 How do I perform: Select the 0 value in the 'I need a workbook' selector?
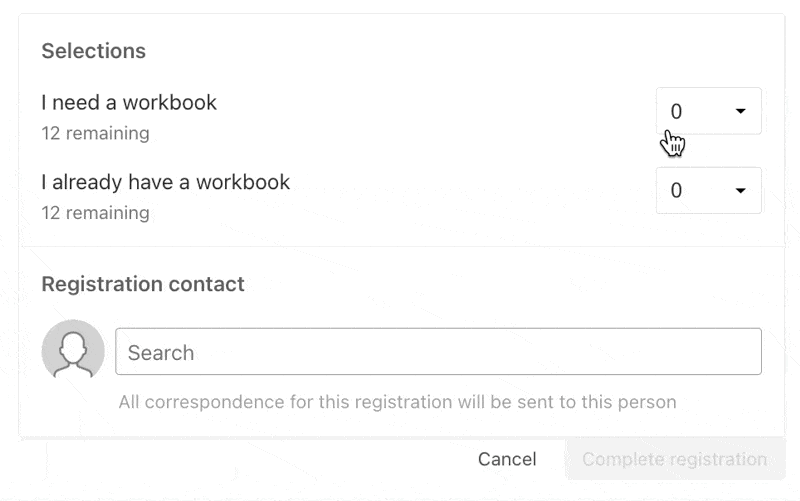pyautogui.click(x=676, y=111)
